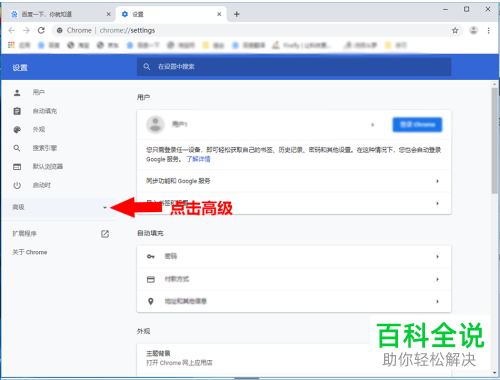500x380 pixels.
Task: Open the Chrome three-dot menu
Action: tap(488, 30)
